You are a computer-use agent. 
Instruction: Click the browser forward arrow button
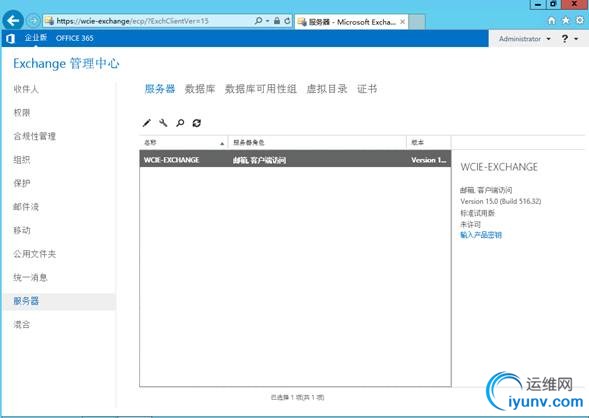tap(33, 21)
